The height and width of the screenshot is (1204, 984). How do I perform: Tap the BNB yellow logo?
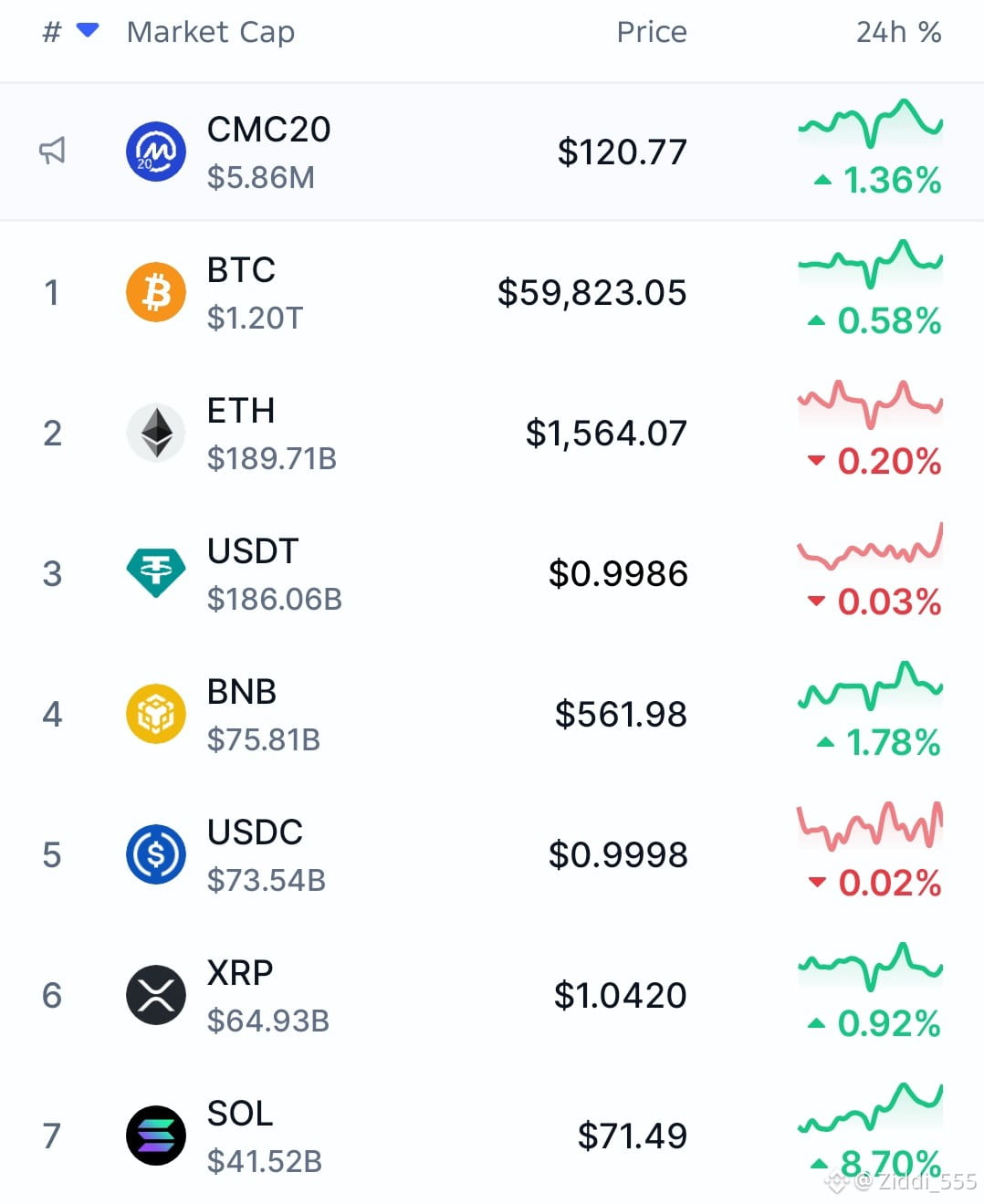click(x=156, y=714)
